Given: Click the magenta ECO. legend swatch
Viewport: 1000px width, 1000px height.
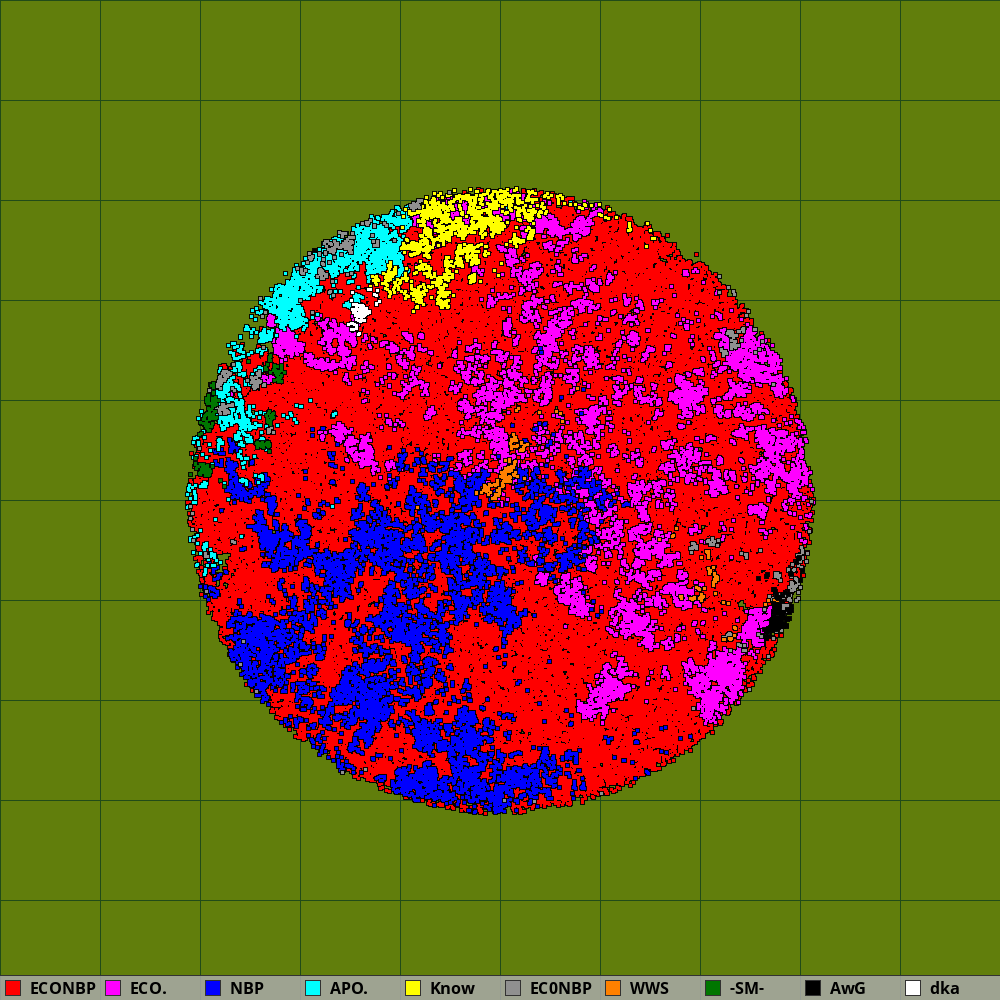Looking at the screenshot, I should tap(113, 988).
